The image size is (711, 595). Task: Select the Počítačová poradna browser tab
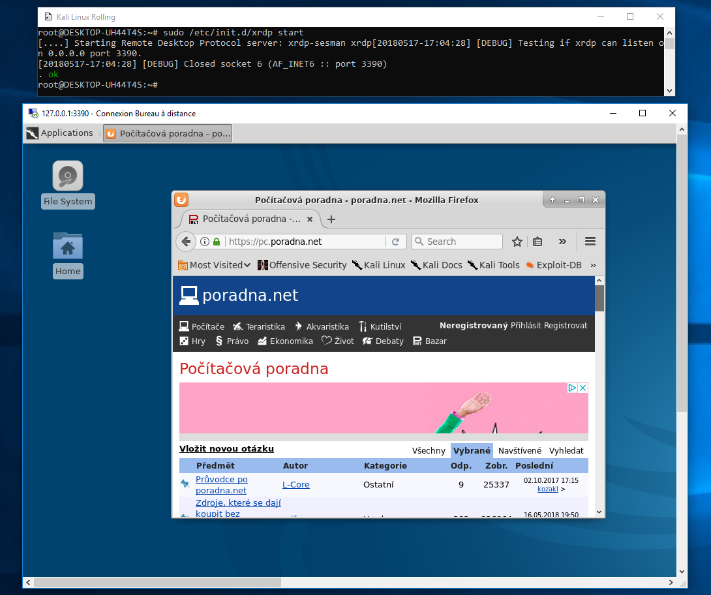pos(251,219)
